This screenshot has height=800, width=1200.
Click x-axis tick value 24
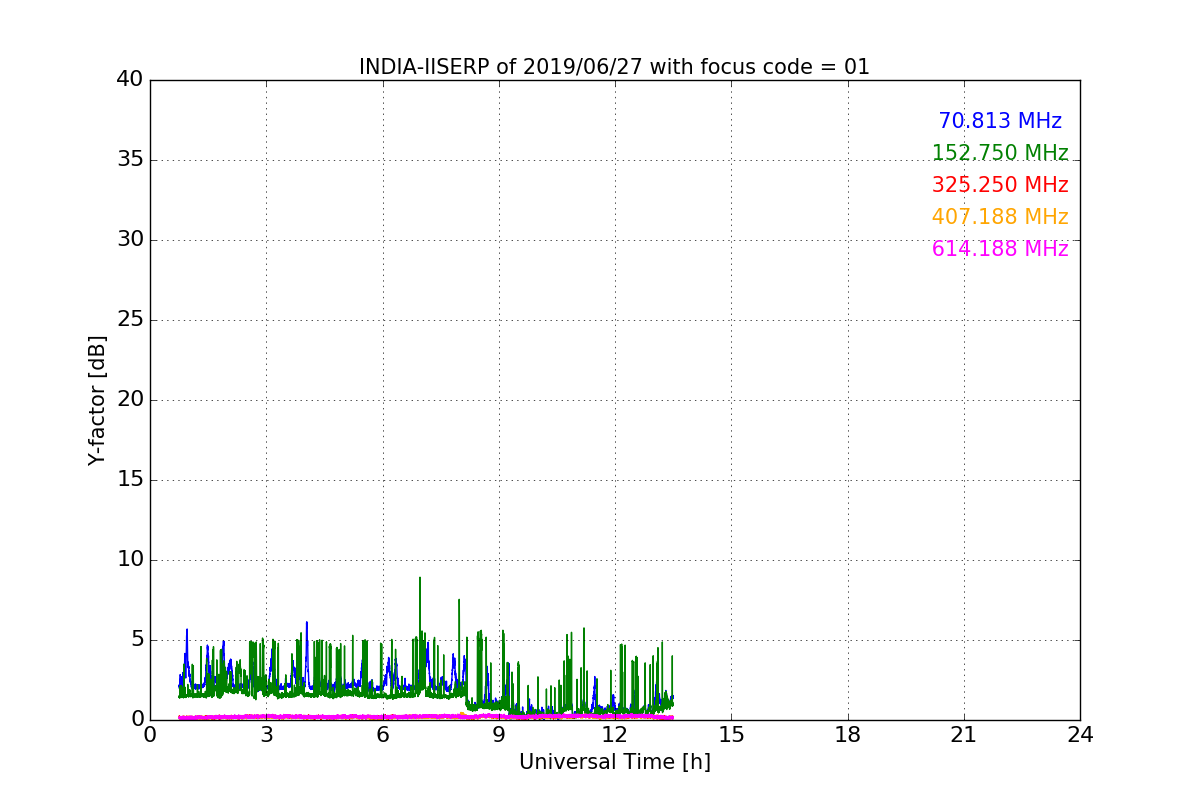[x=1080, y=735]
